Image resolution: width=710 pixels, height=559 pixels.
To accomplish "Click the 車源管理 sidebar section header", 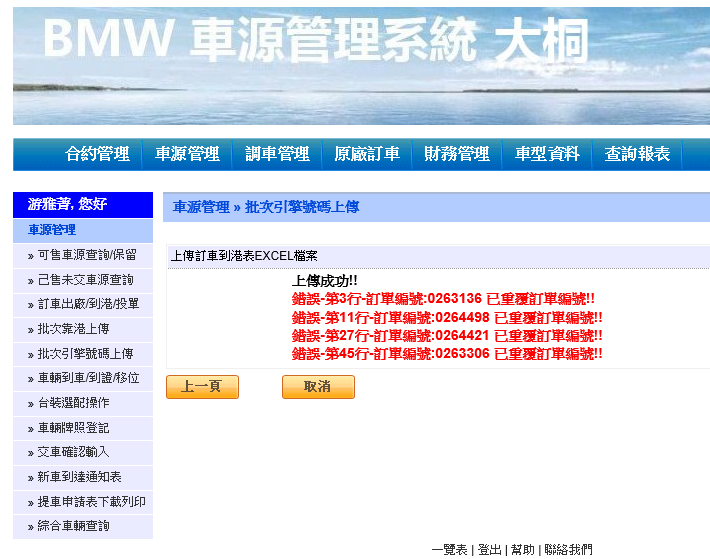I will click(x=83, y=230).
